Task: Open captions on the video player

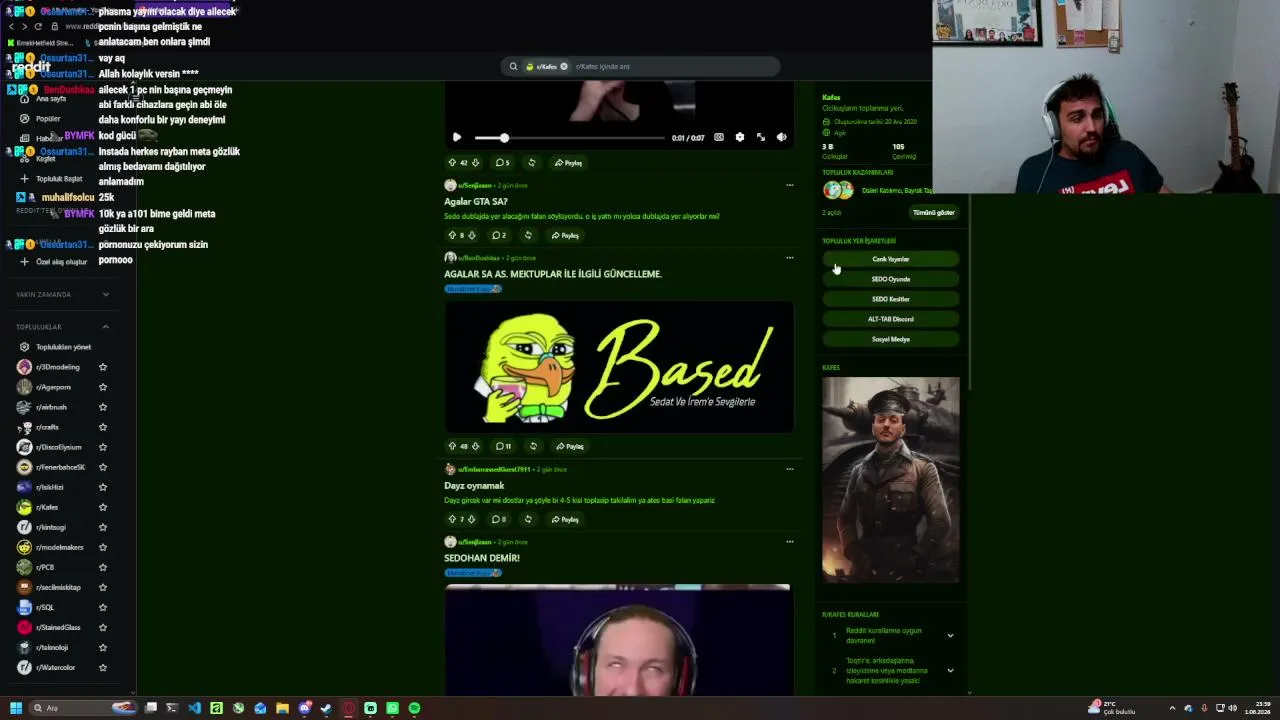Action: tap(718, 137)
